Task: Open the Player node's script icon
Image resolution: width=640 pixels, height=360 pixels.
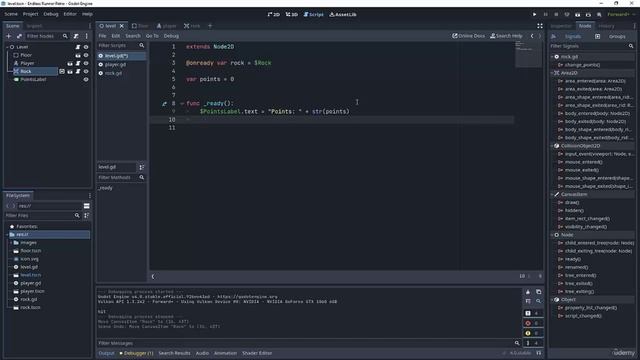Action: [x=78, y=63]
